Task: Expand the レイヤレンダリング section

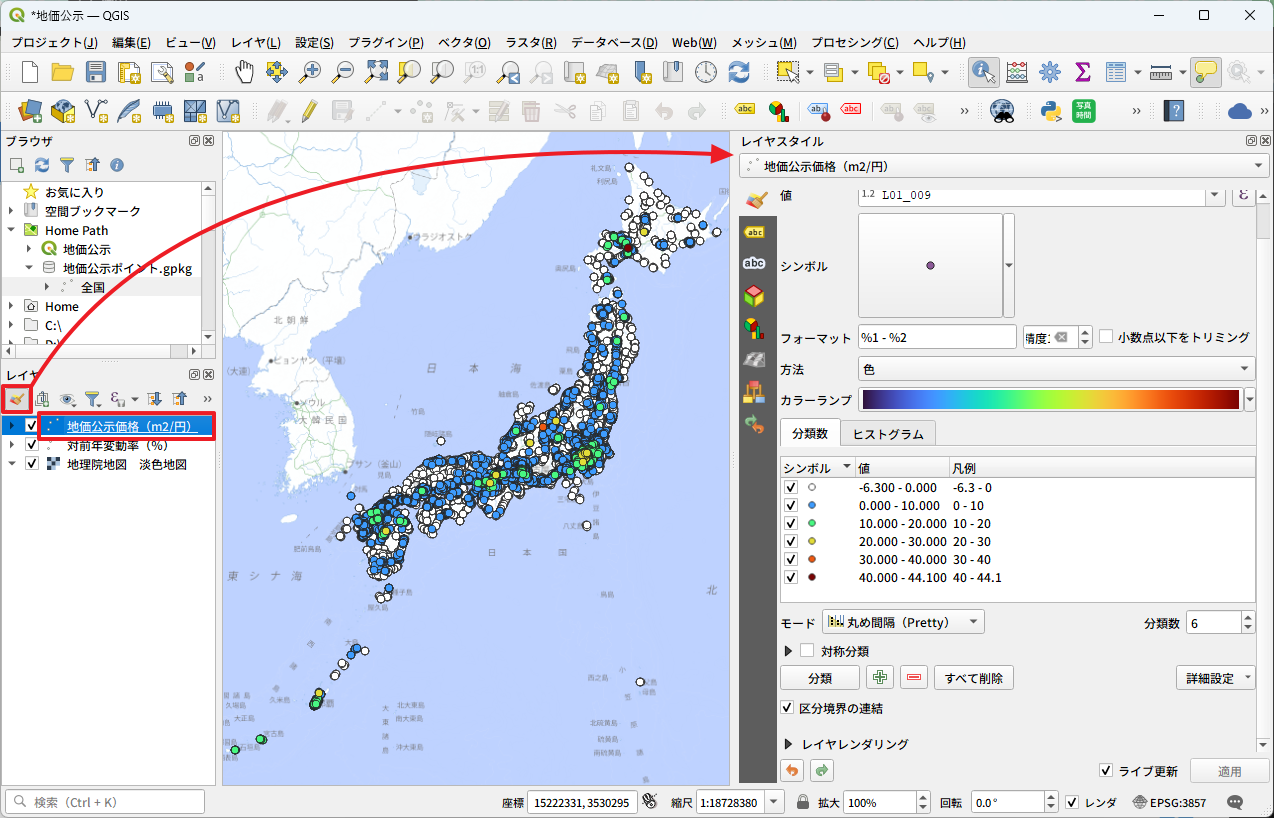Action: 789,744
